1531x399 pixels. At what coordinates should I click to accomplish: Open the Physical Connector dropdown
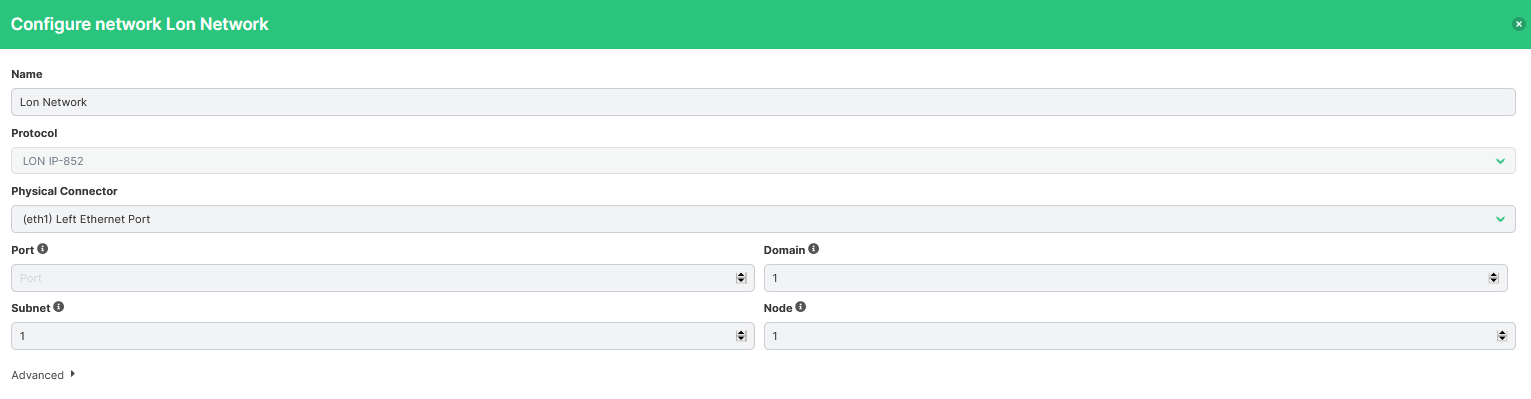click(x=763, y=218)
